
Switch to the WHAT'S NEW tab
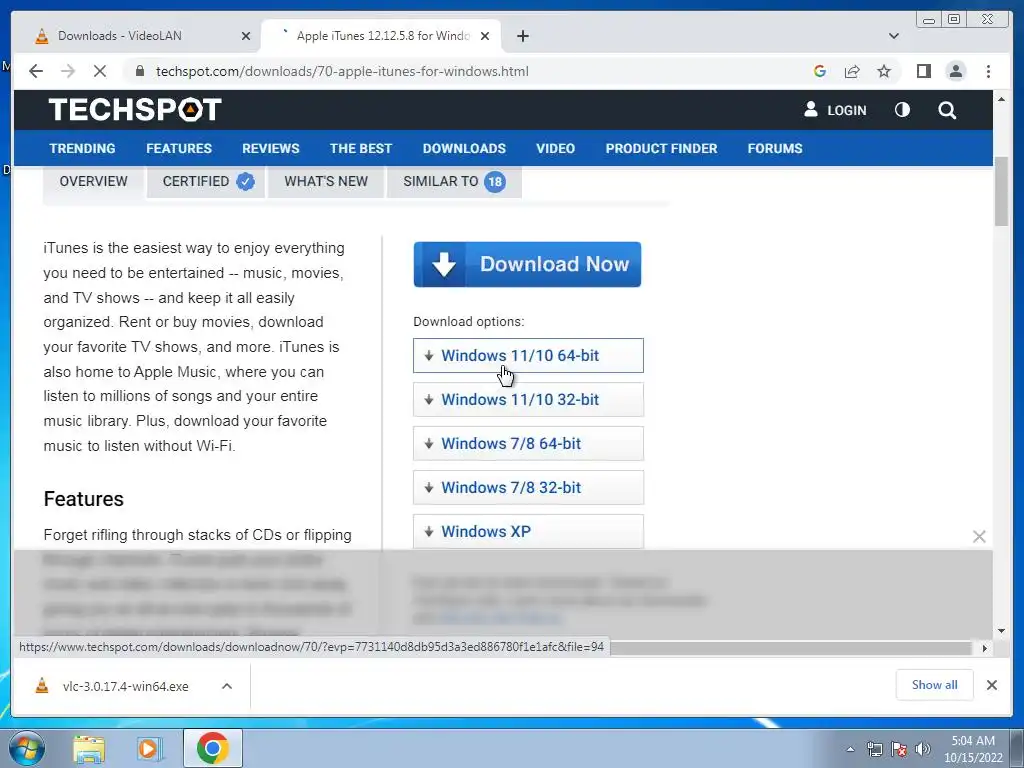pyautogui.click(x=326, y=182)
